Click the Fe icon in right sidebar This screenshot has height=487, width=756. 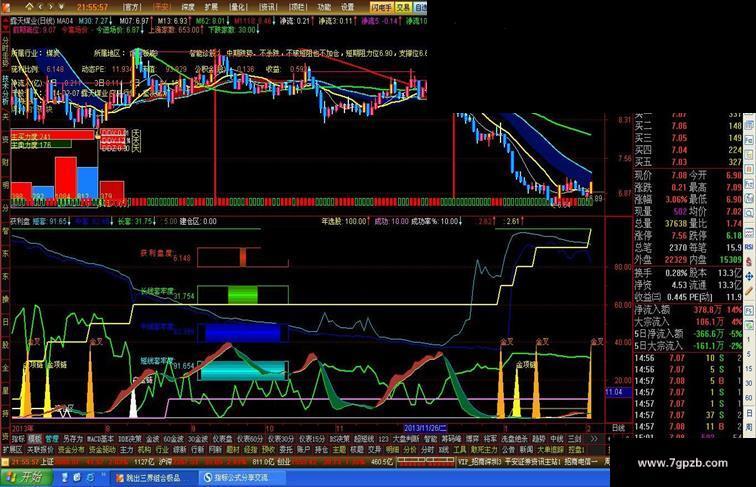pyautogui.click(x=749, y=140)
